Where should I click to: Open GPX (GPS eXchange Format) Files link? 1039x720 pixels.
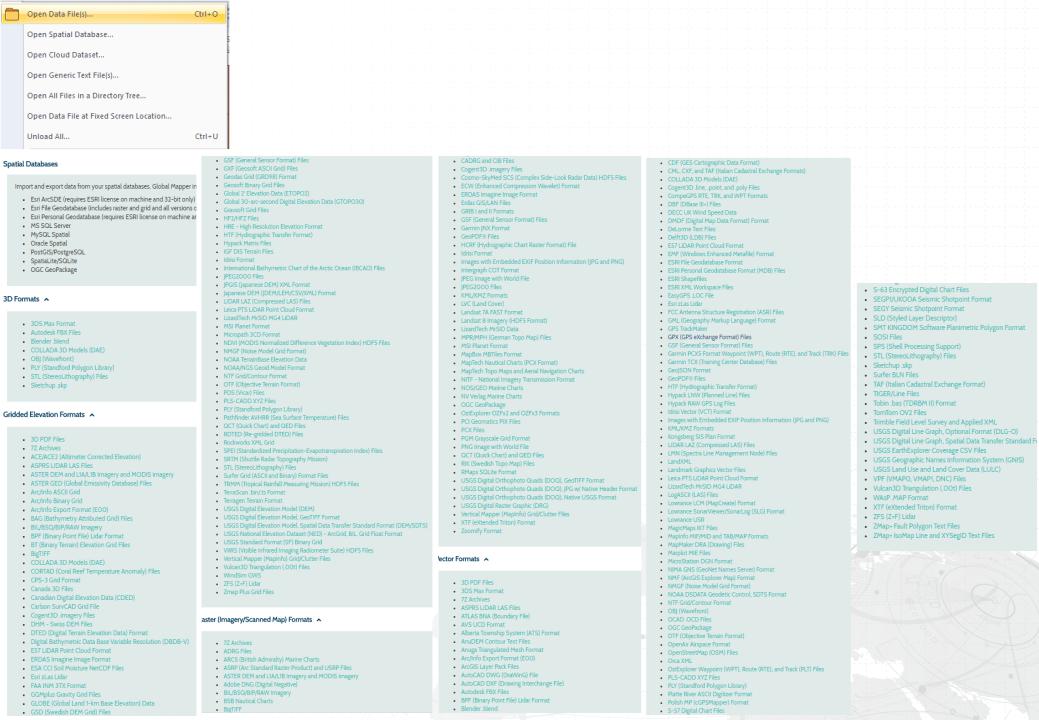coord(709,337)
